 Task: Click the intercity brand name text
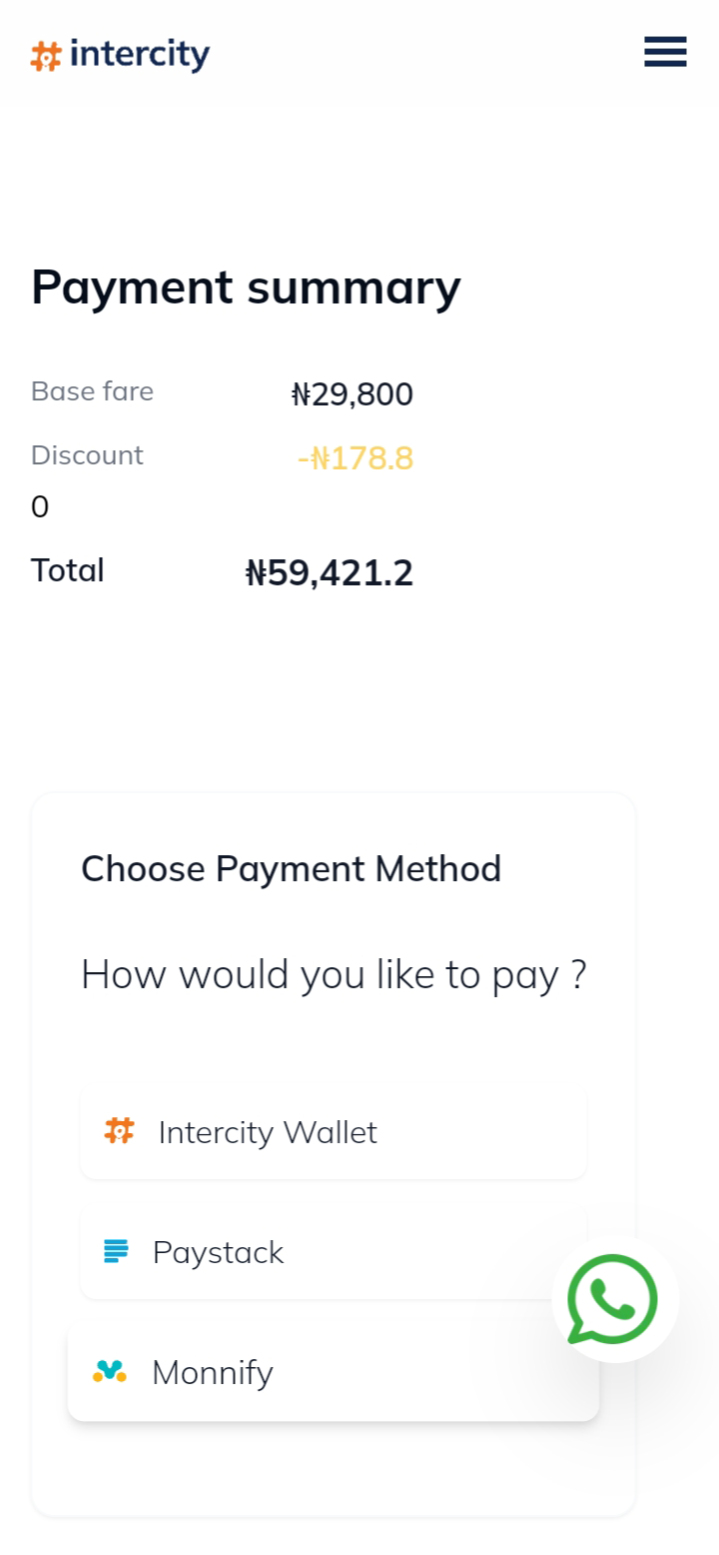(140, 54)
